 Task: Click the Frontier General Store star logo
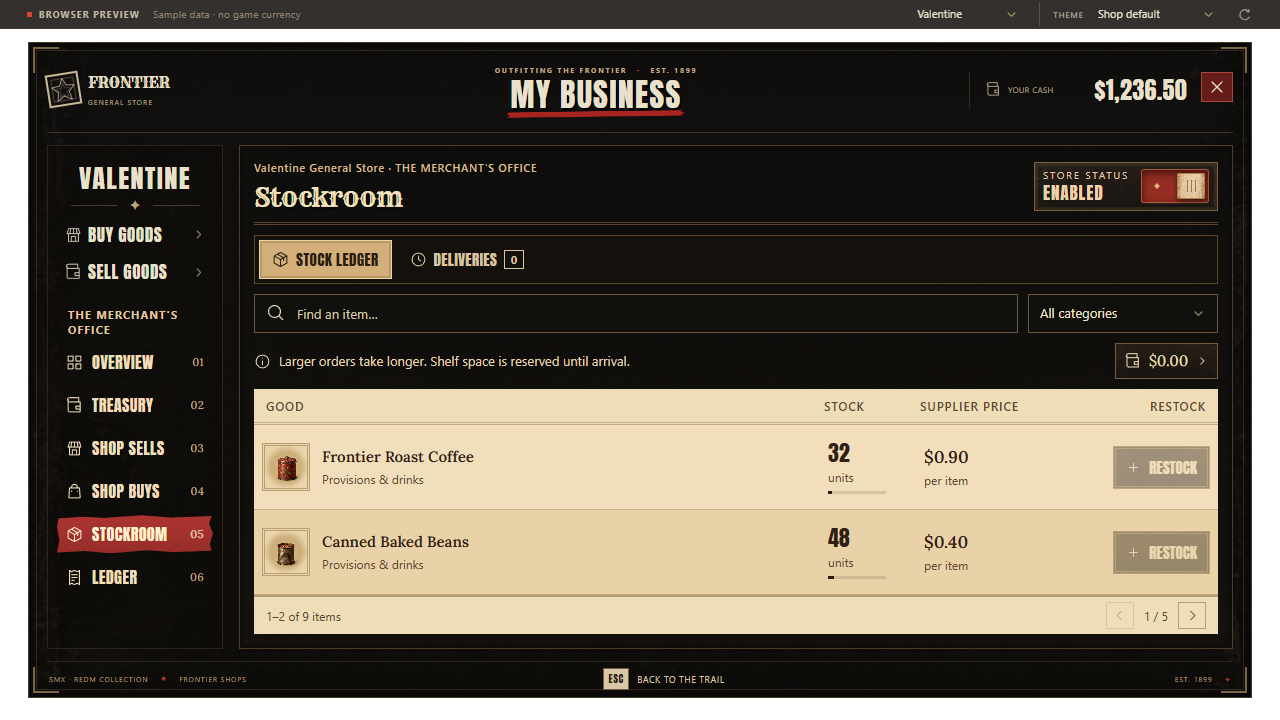point(63,90)
